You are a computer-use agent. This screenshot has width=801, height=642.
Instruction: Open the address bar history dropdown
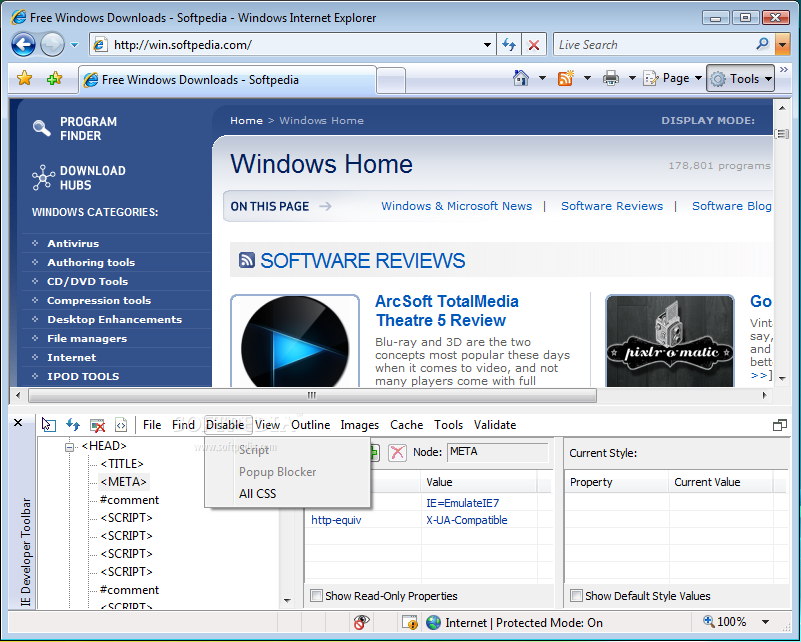click(488, 45)
